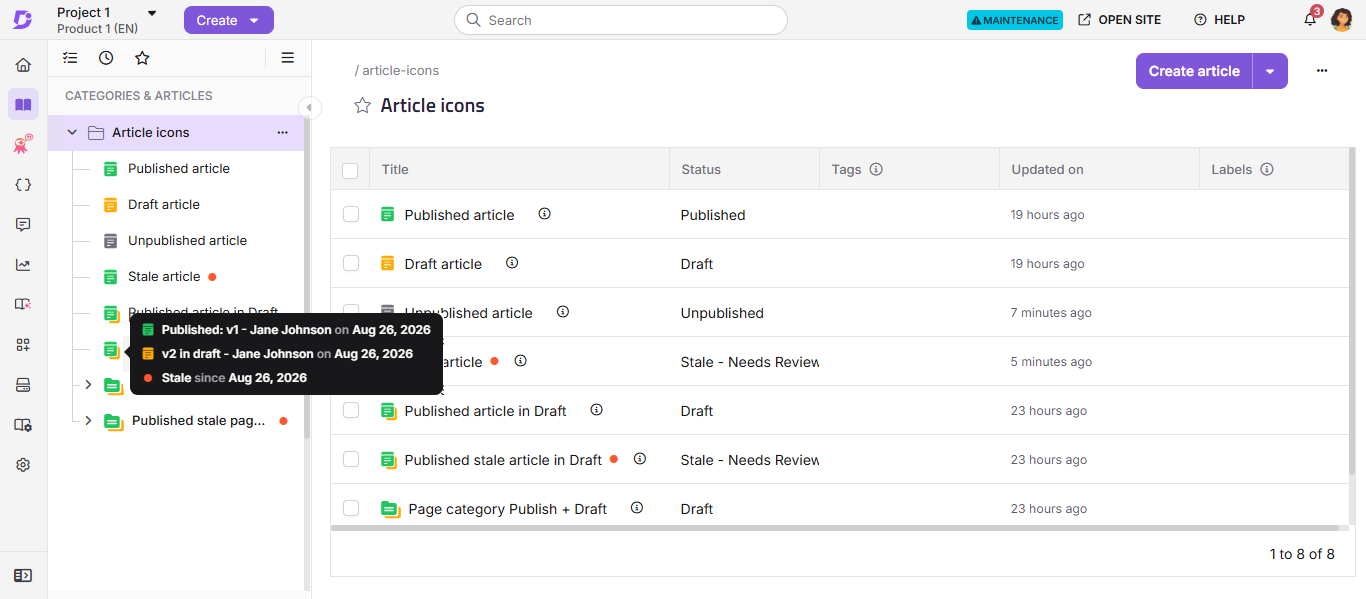
Task: Click info icon beside Unpublished article row
Action: (563, 312)
